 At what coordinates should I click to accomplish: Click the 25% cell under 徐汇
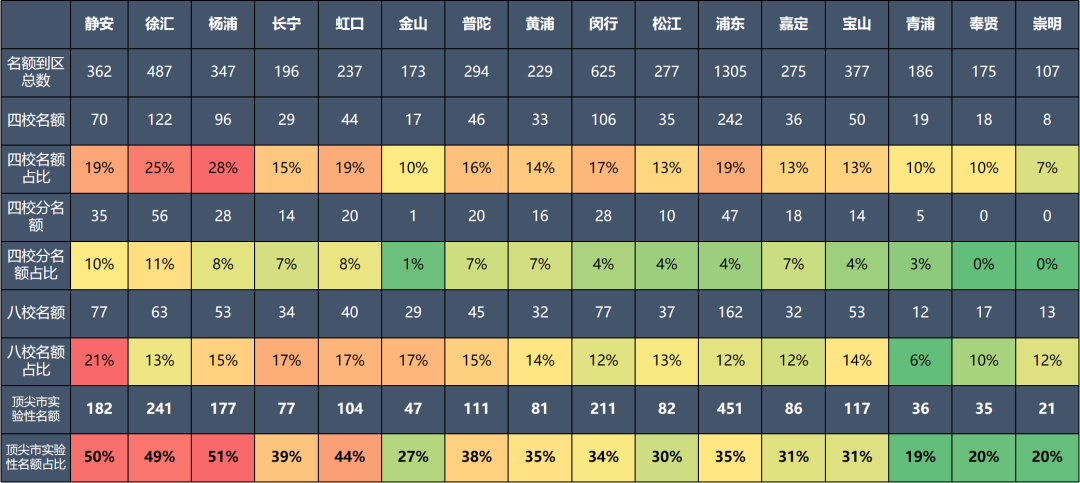click(160, 168)
